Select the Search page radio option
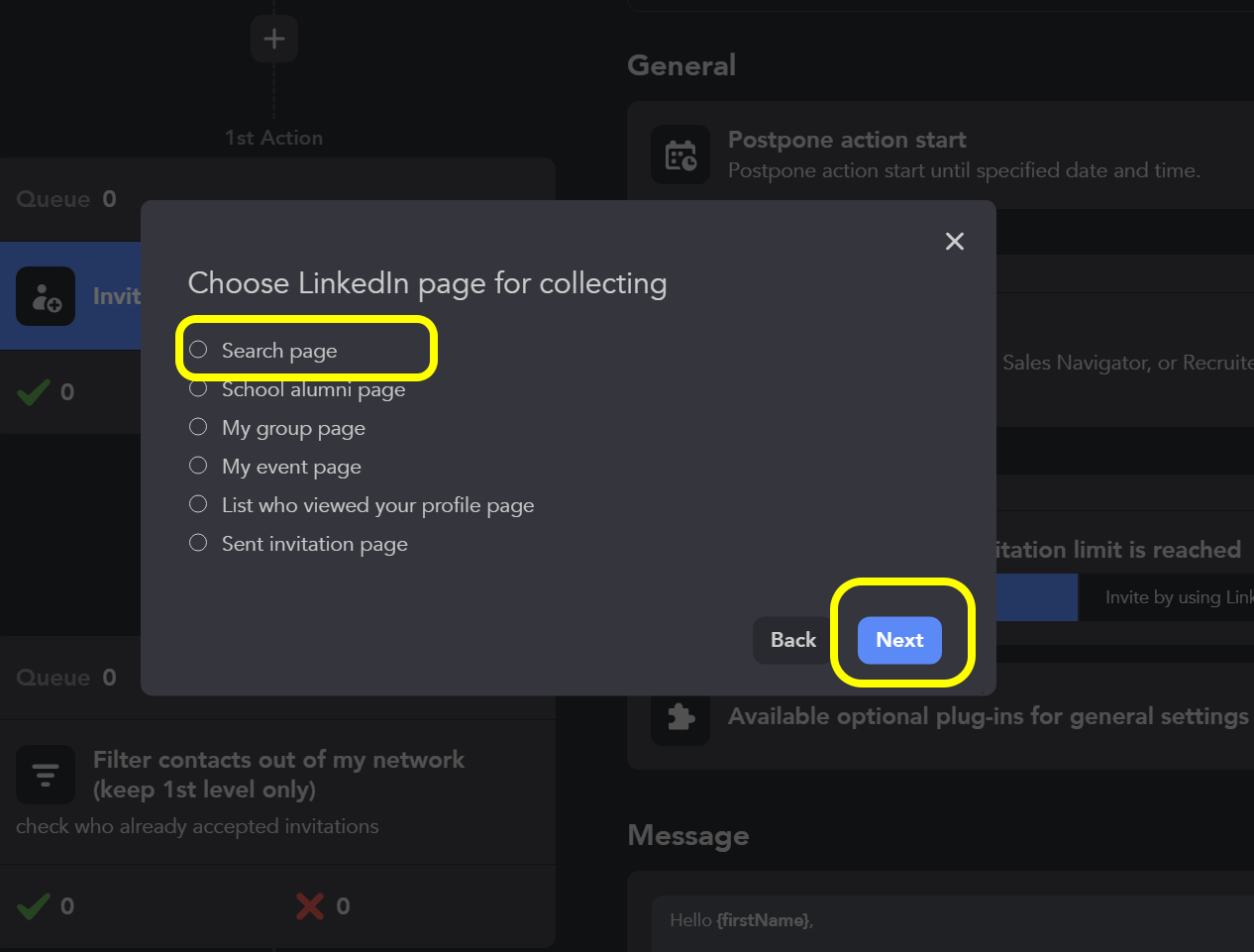Image resolution: width=1254 pixels, height=952 pixels. coord(199,350)
